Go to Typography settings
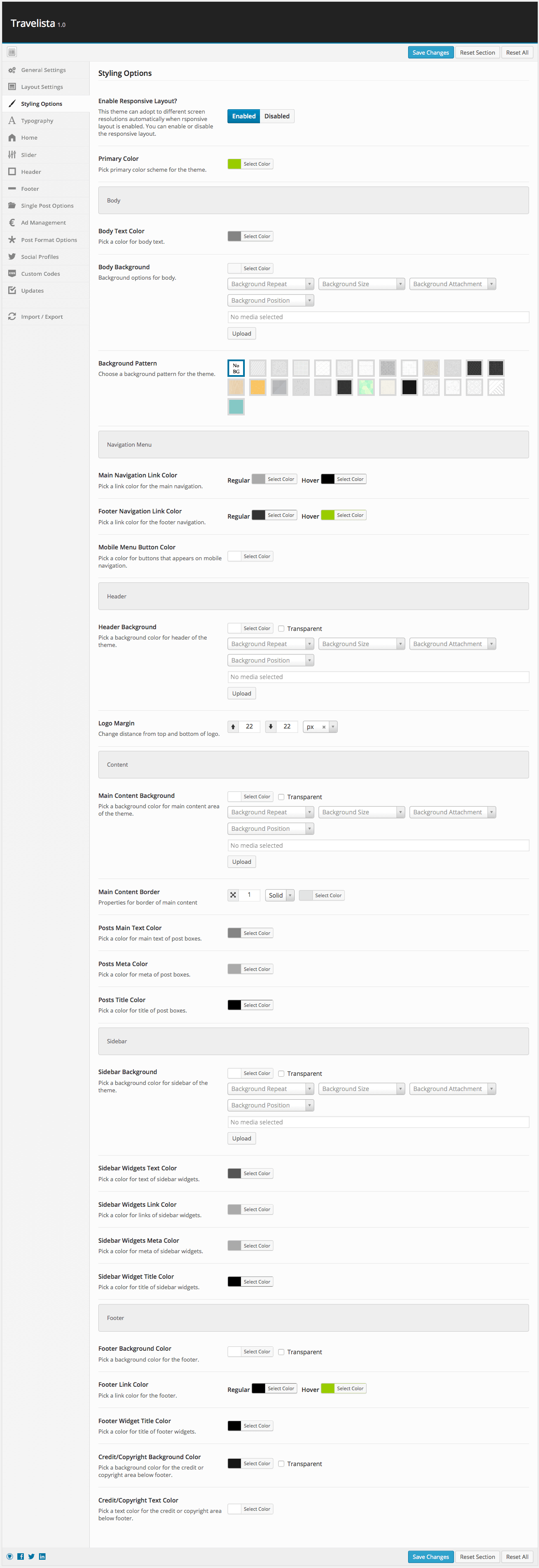Image resolution: width=539 pixels, height=1568 pixels. coord(45,121)
